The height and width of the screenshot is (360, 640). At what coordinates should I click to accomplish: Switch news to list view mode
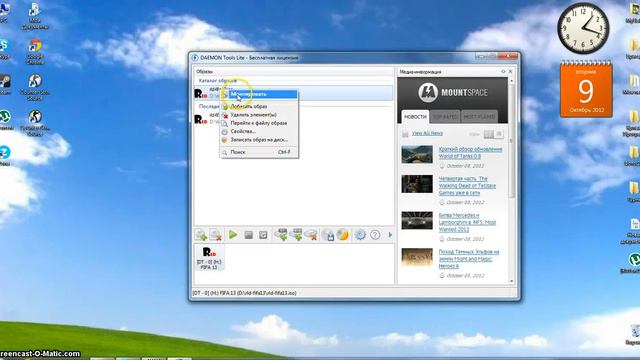(499, 134)
